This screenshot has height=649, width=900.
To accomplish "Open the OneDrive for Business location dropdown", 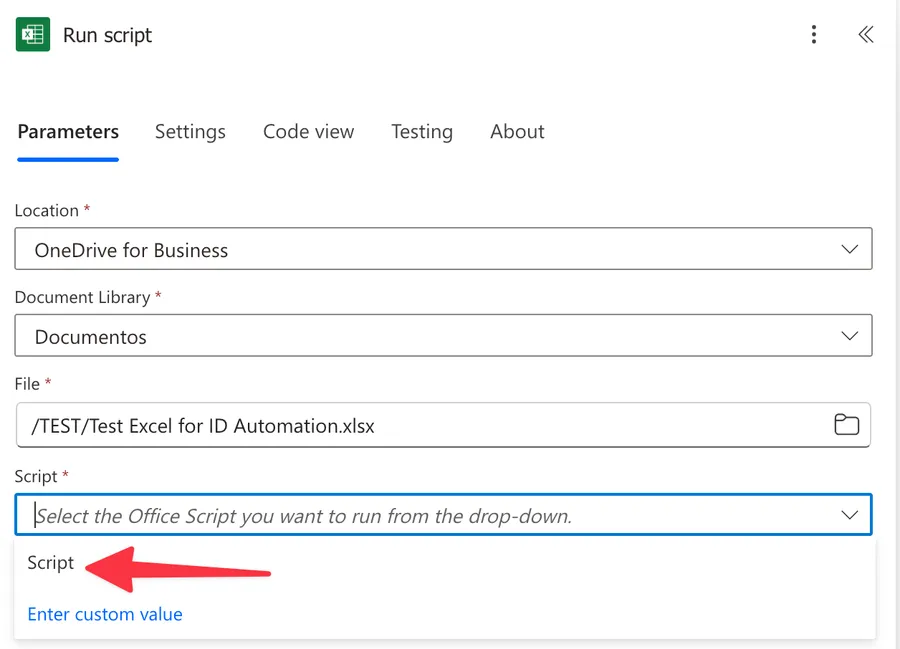I will [x=444, y=248].
